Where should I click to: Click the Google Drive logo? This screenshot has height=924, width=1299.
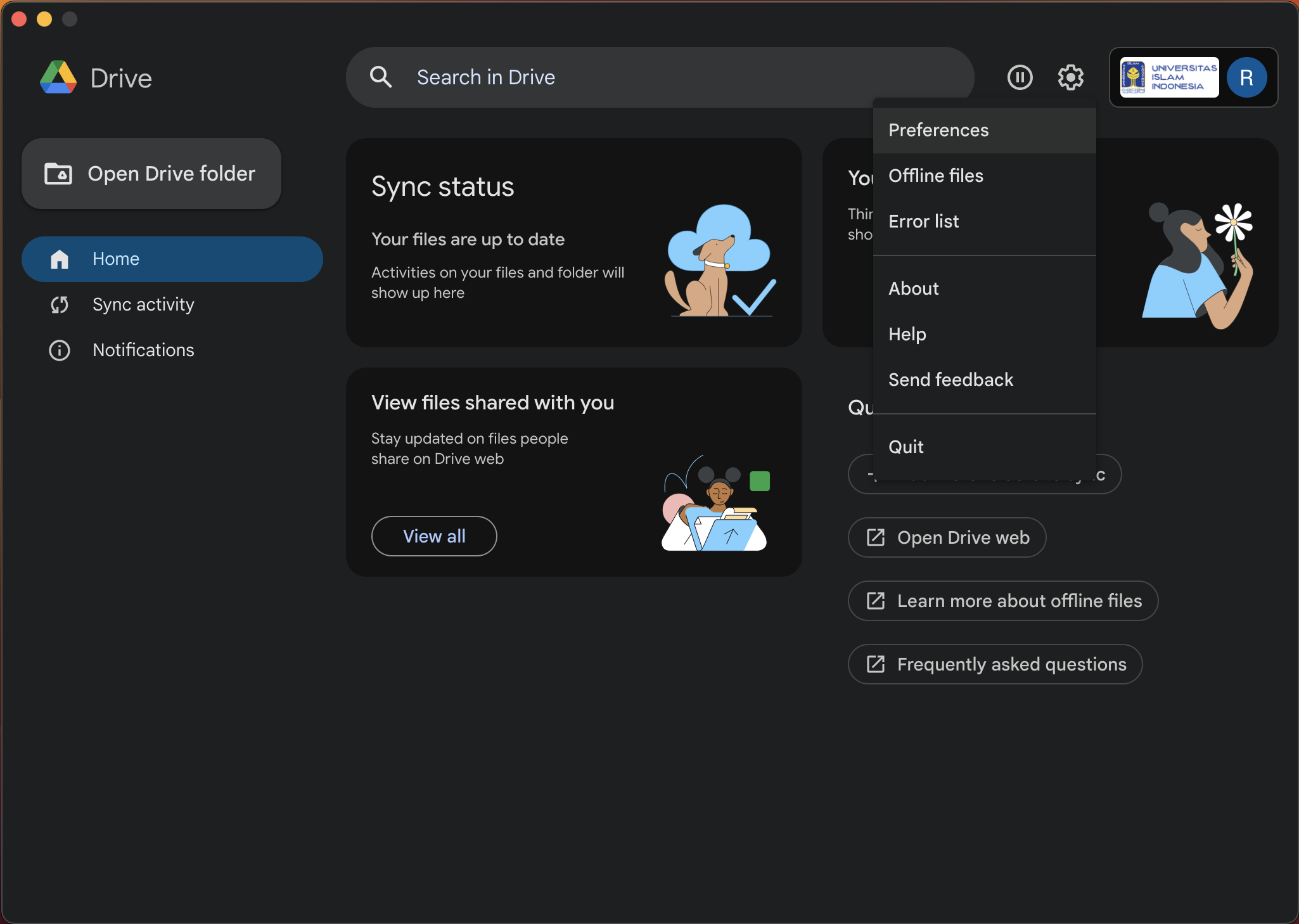[58, 78]
